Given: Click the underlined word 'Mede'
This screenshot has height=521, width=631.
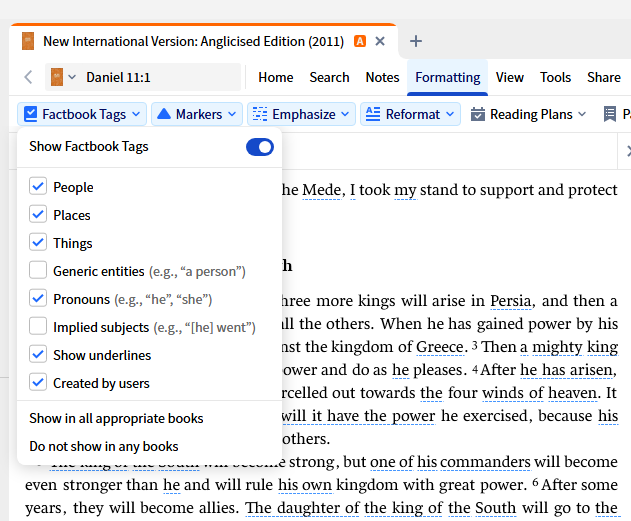Looking at the screenshot, I should point(322,190).
